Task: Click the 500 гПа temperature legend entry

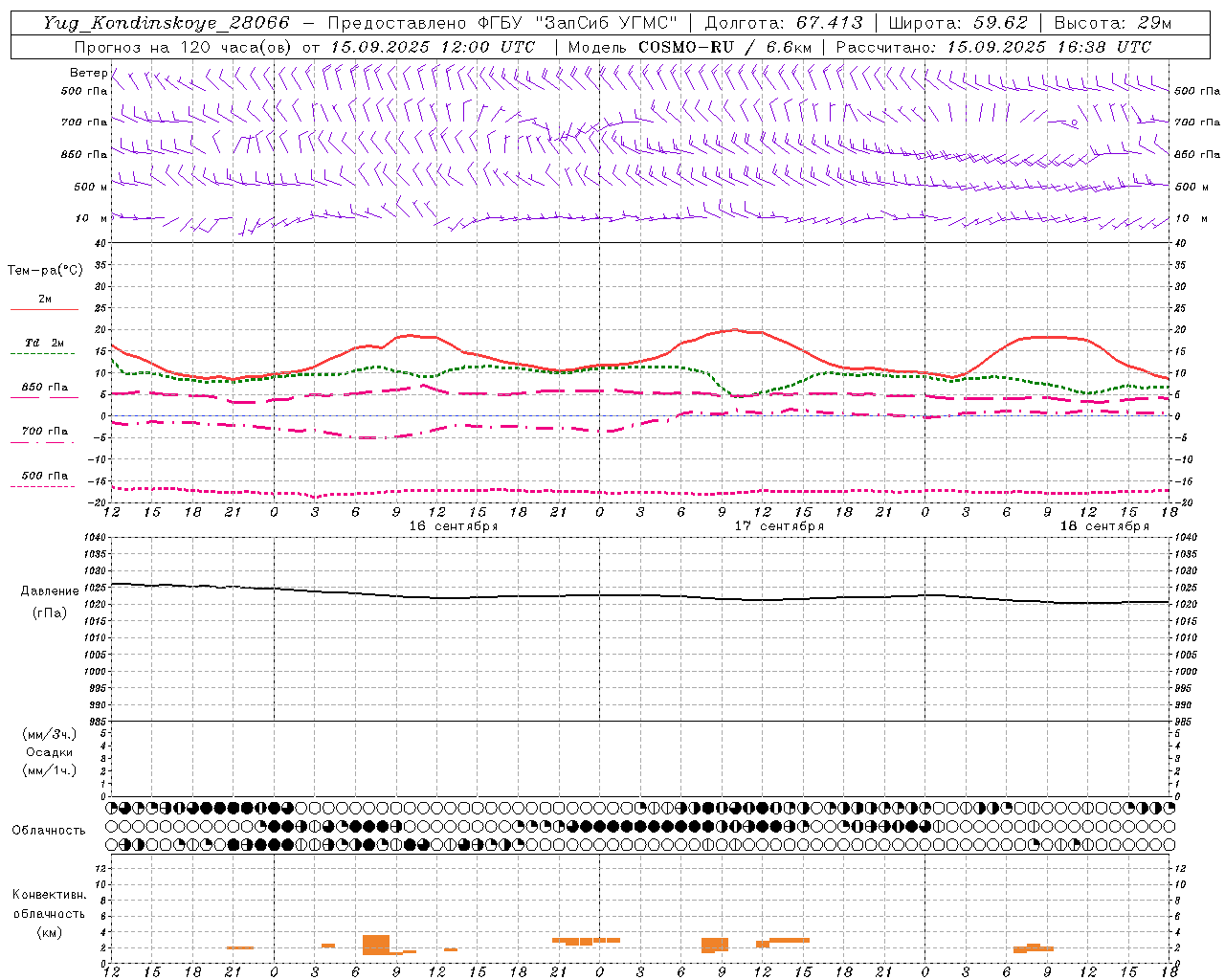Action: tap(45, 476)
